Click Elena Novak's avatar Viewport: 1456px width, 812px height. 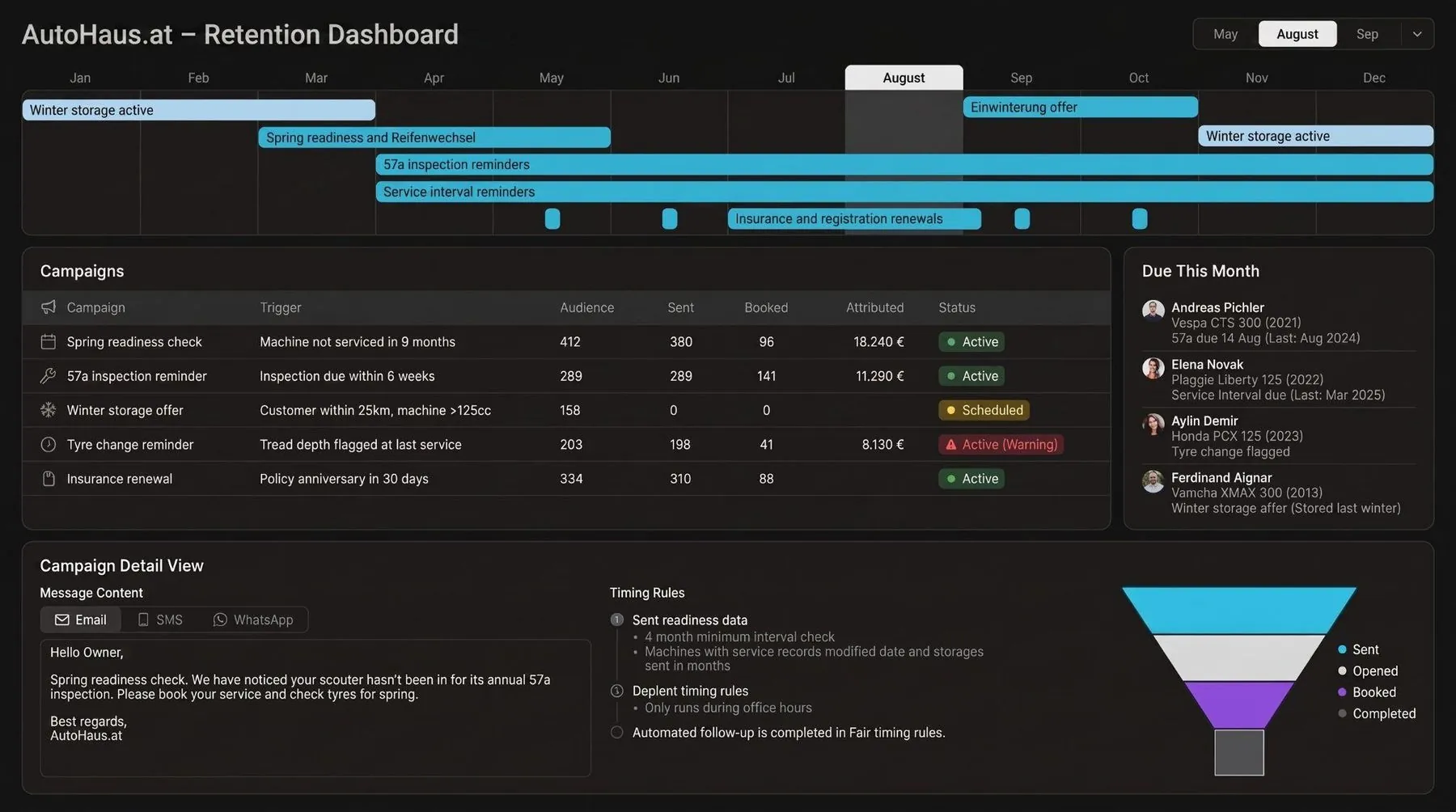click(1153, 367)
